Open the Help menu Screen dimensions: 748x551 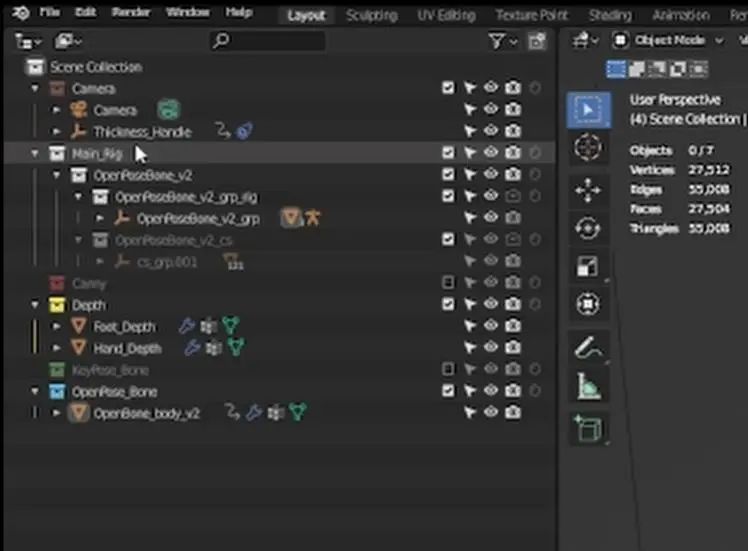coord(239,12)
